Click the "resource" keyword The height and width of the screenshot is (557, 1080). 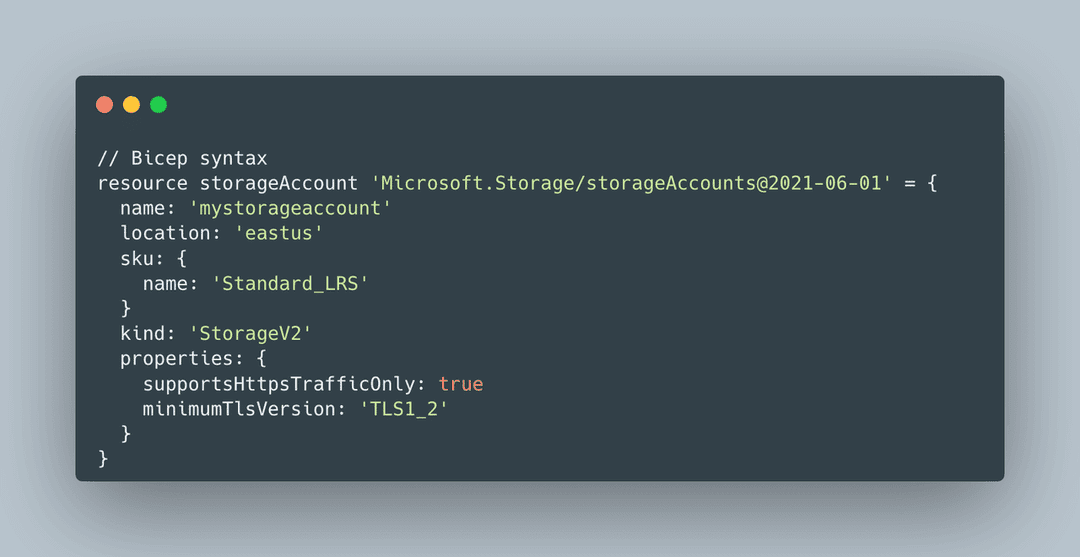pos(142,184)
